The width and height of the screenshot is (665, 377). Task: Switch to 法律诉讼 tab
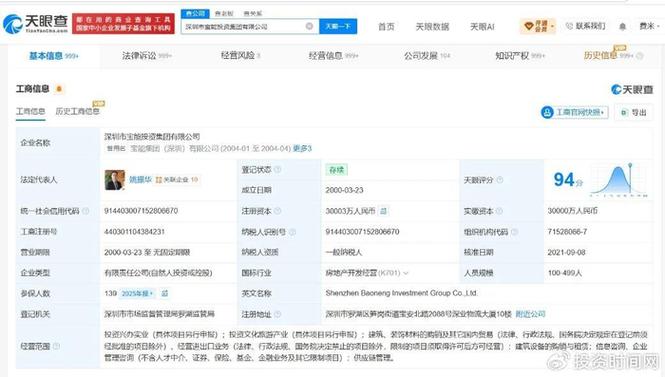point(147,56)
